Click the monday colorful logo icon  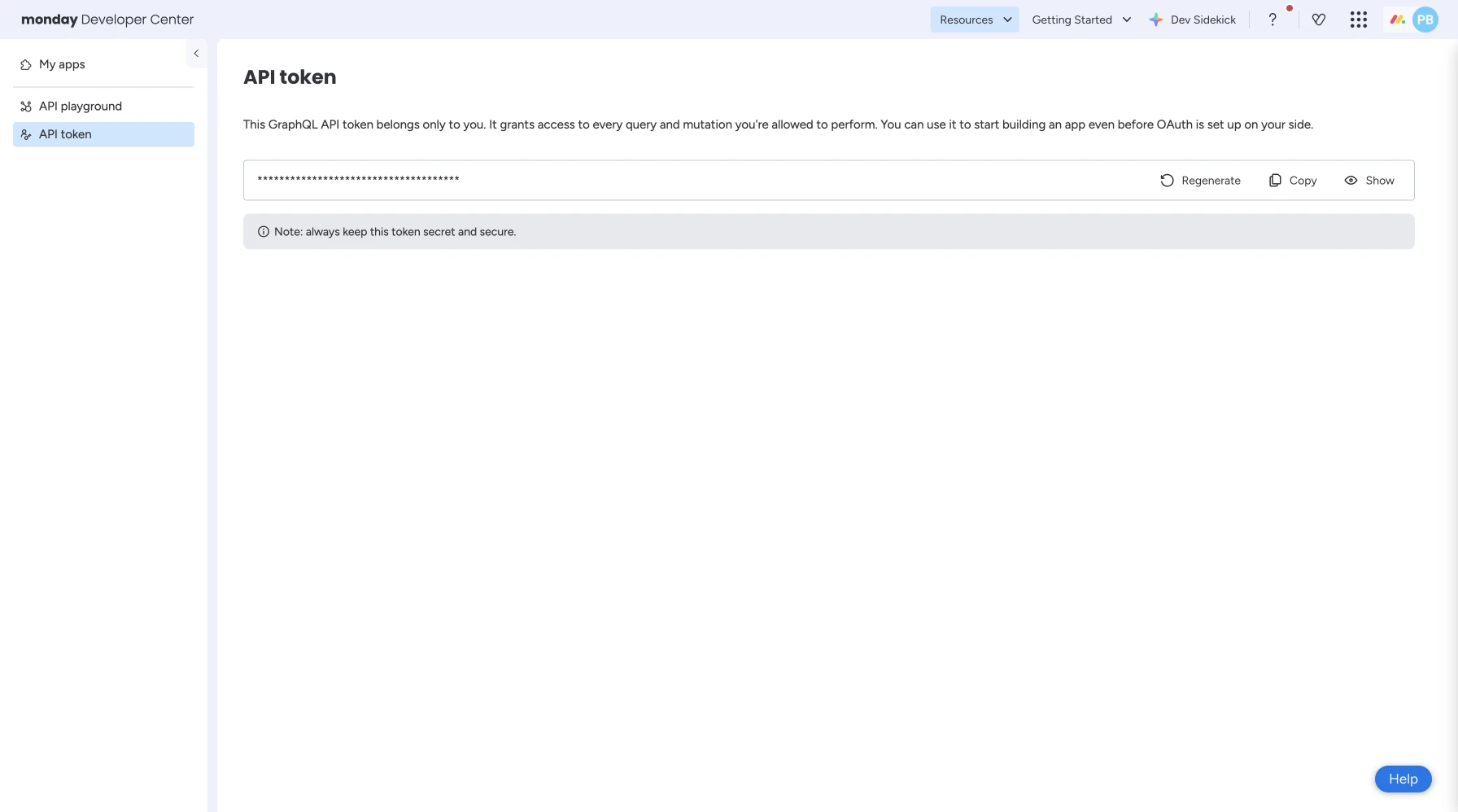coord(1397,20)
